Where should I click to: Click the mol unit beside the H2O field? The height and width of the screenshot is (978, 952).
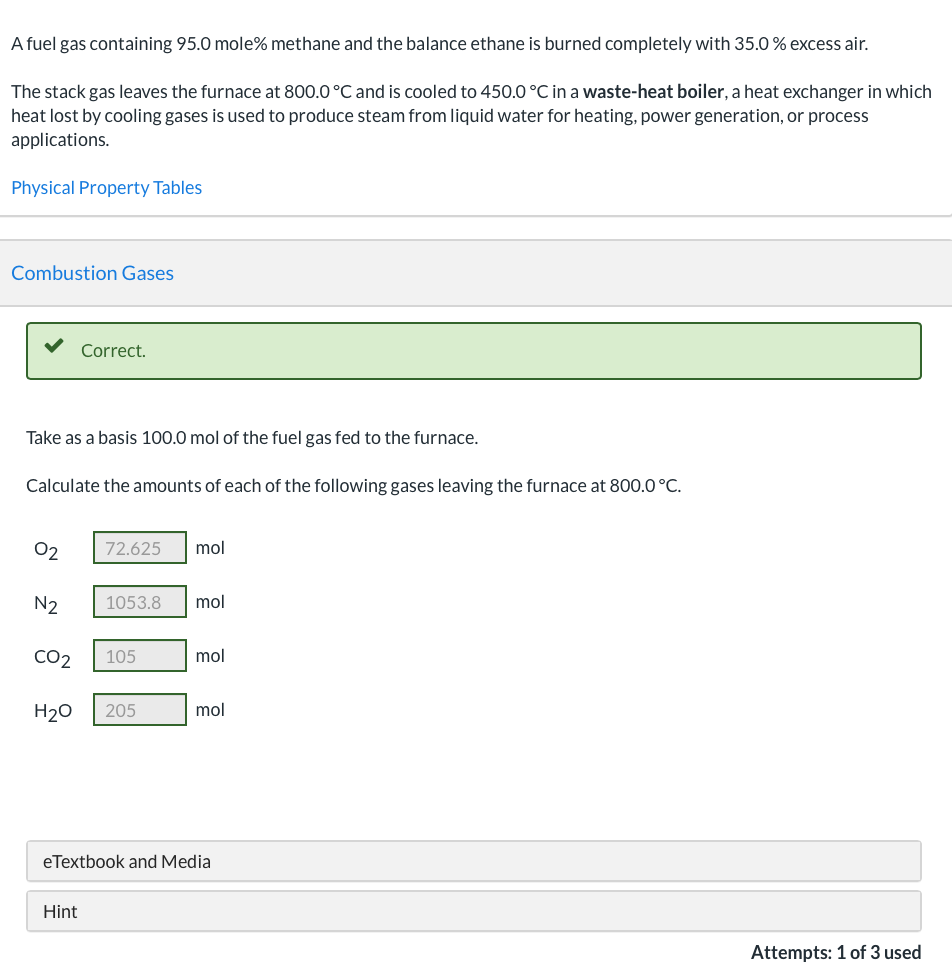[210, 710]
